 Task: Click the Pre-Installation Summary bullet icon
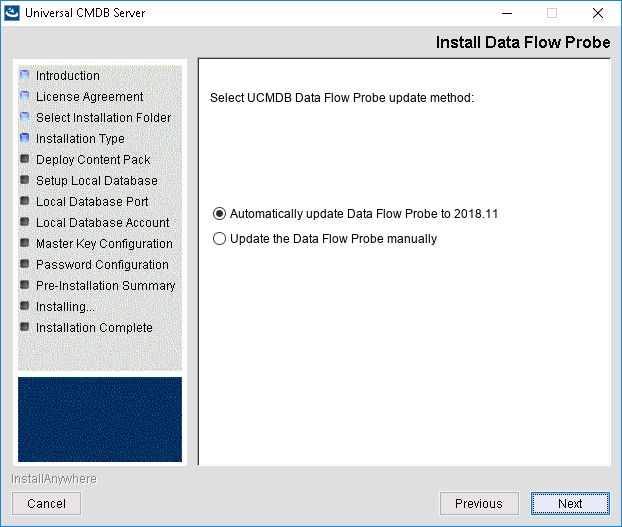25,285
